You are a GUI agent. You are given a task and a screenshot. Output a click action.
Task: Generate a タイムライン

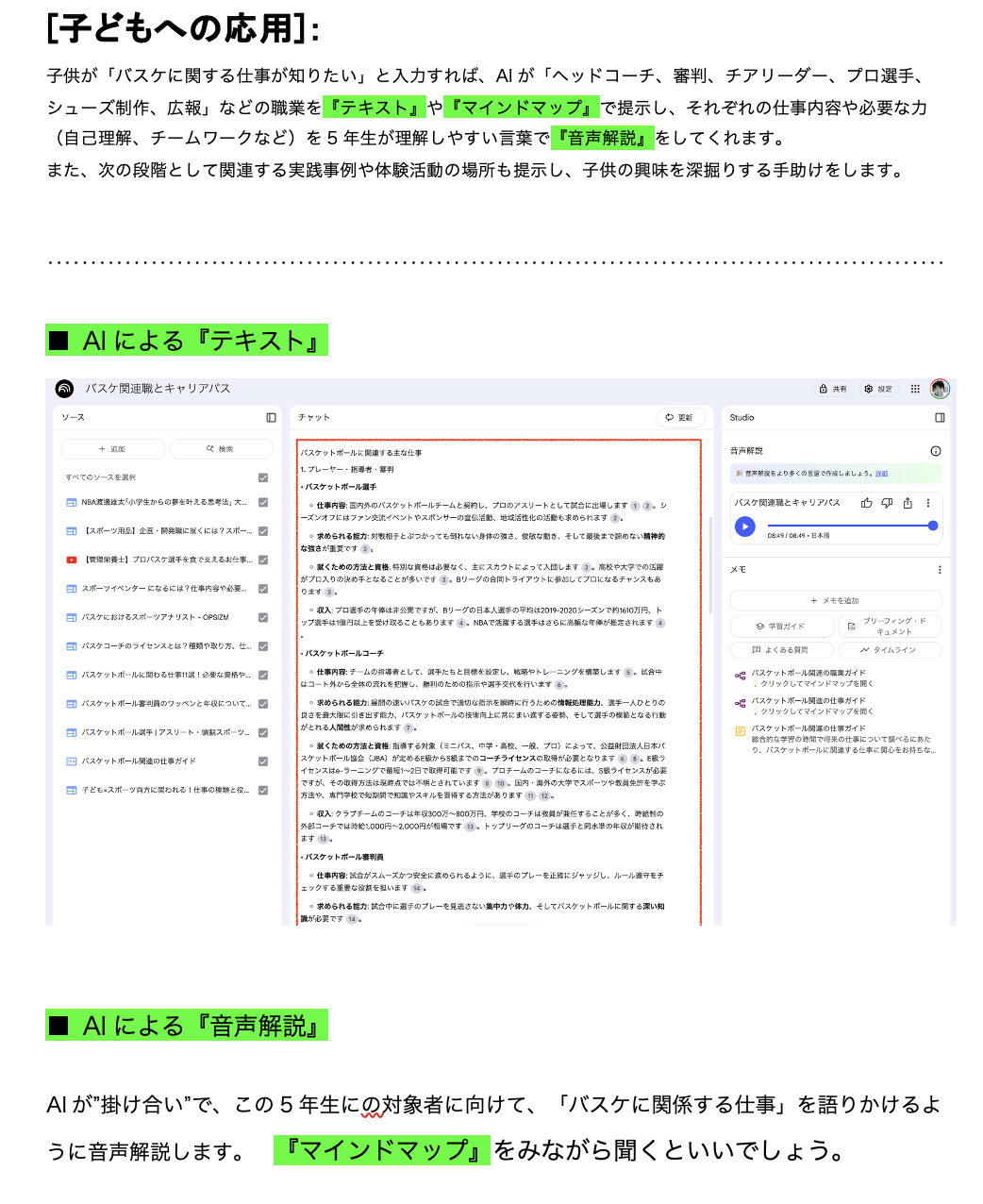(890, 650)
